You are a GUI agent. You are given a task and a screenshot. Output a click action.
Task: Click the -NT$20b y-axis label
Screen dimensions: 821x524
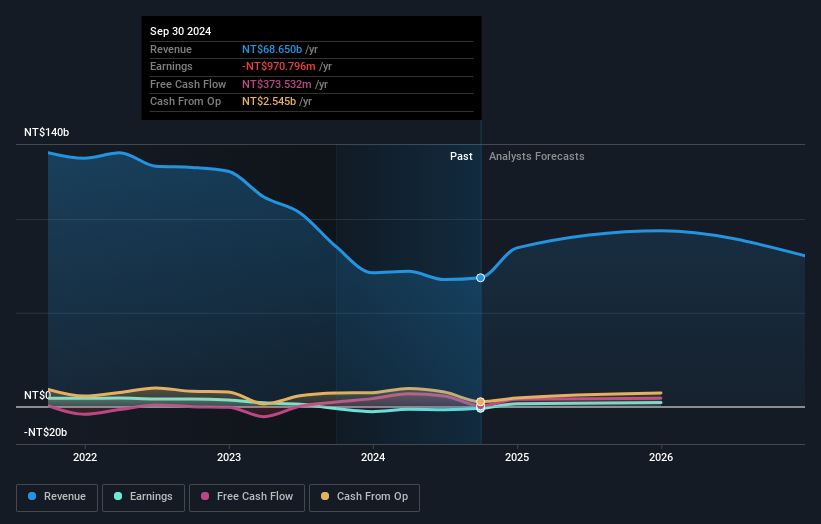[x=46, y=432]
